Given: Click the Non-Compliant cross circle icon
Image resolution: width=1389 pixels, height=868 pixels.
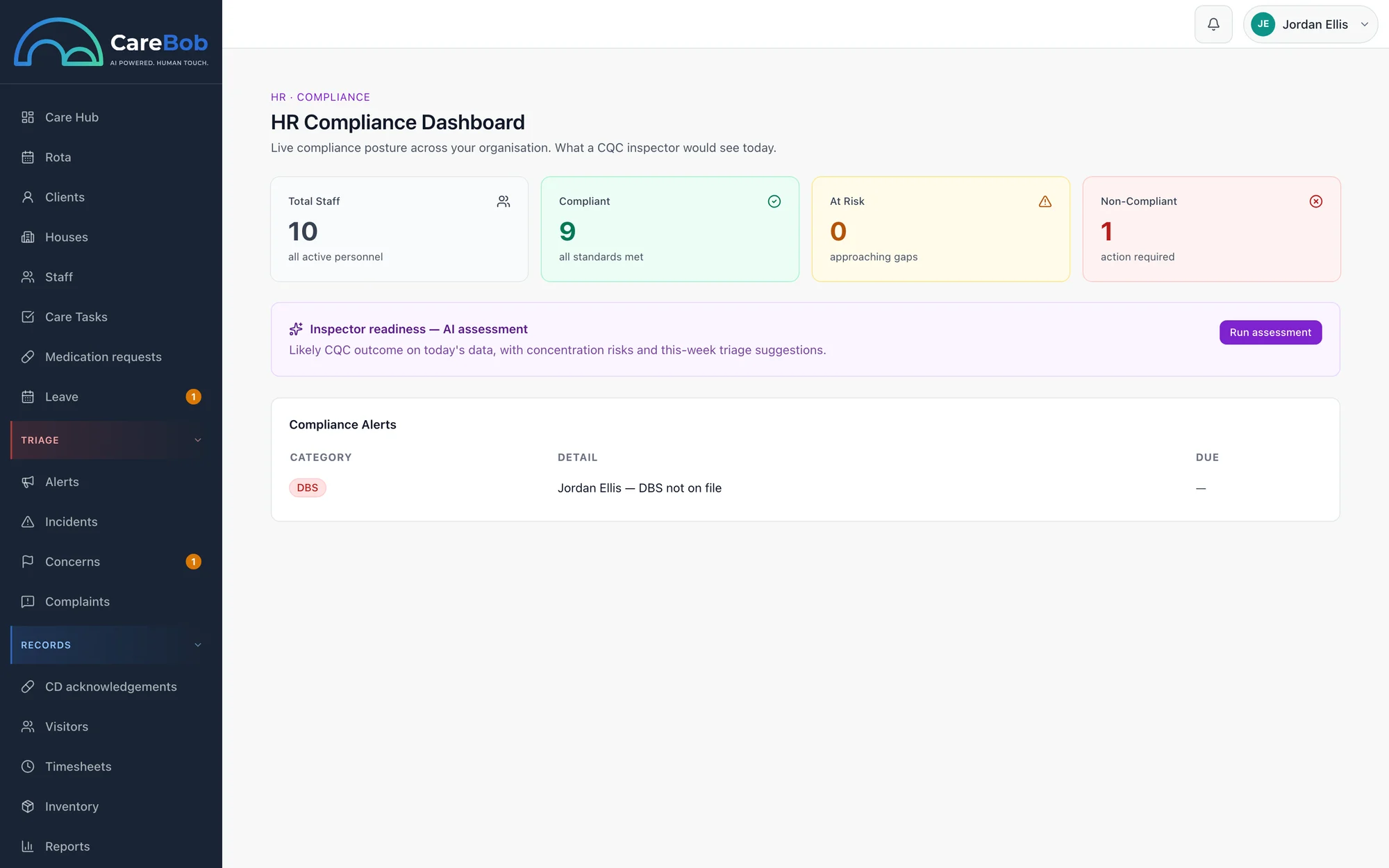Looking at the screenshot, I should (1316, 201).
